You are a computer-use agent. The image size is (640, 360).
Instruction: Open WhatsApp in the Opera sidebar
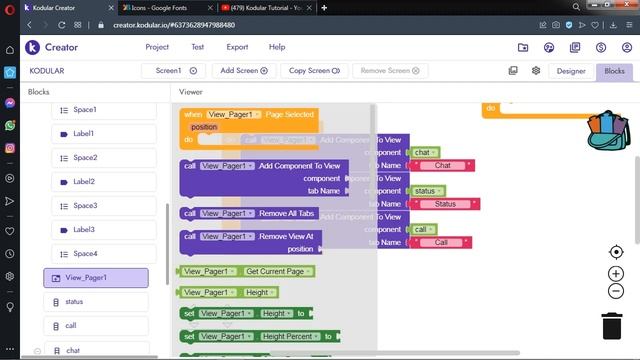coord(10,125)
